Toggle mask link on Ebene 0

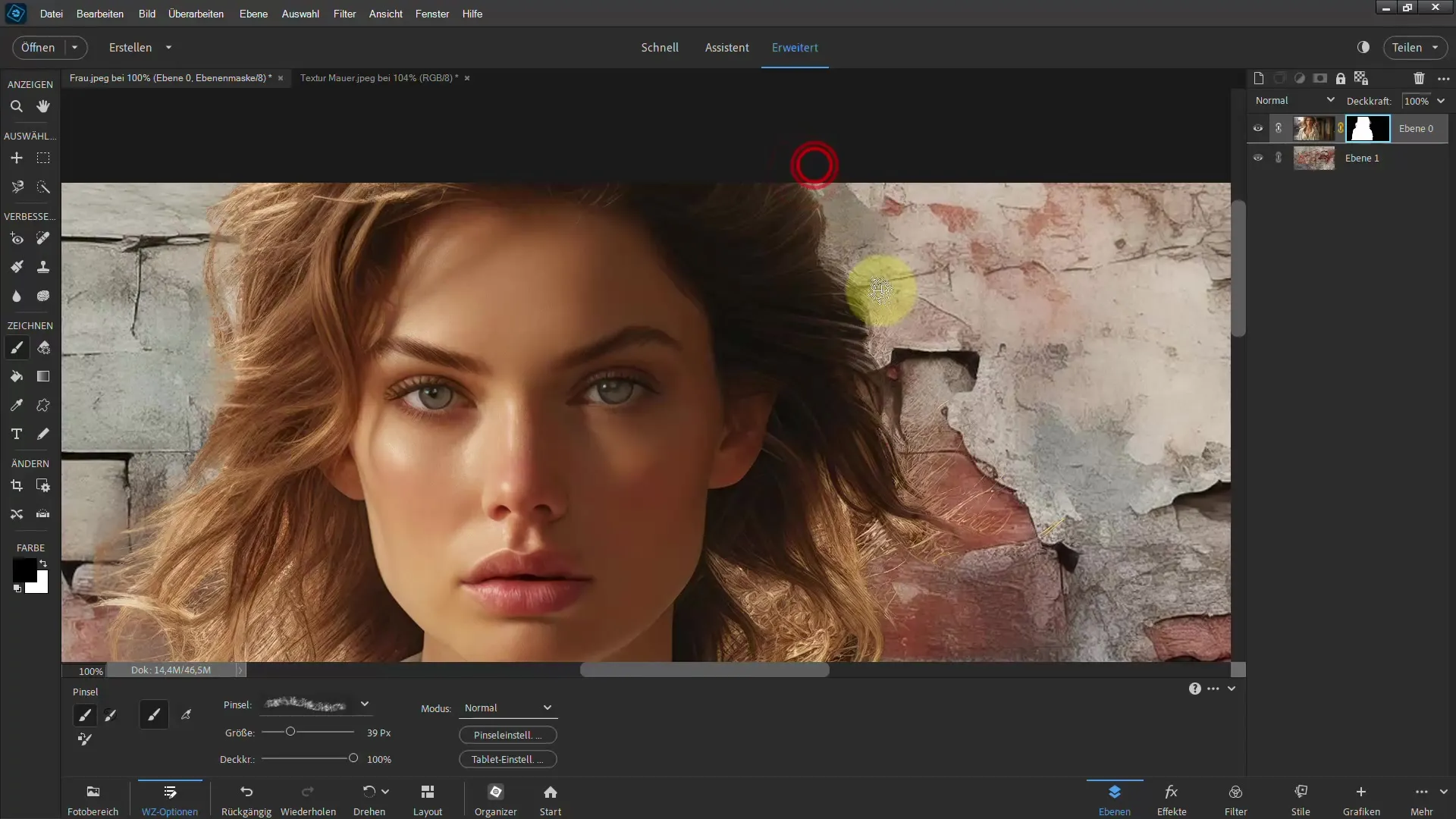1341,128
